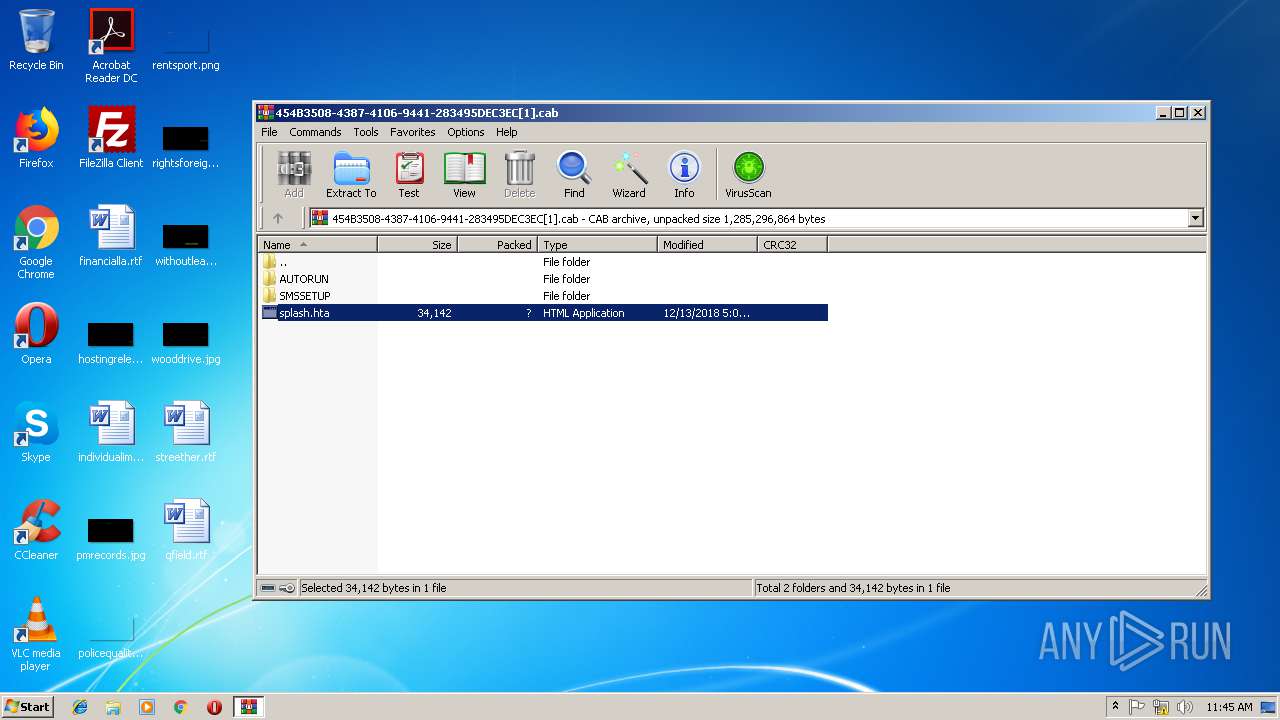
Task: Click the volume speaker tray icon
Action: click(1185, 707)
